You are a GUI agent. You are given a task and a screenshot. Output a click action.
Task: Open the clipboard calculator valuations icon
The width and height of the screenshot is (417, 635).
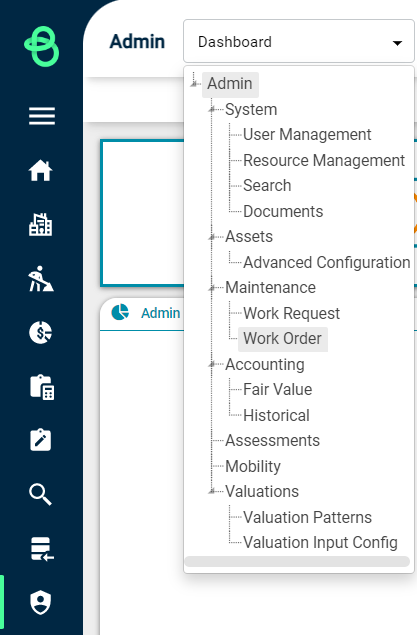(42, 387)
